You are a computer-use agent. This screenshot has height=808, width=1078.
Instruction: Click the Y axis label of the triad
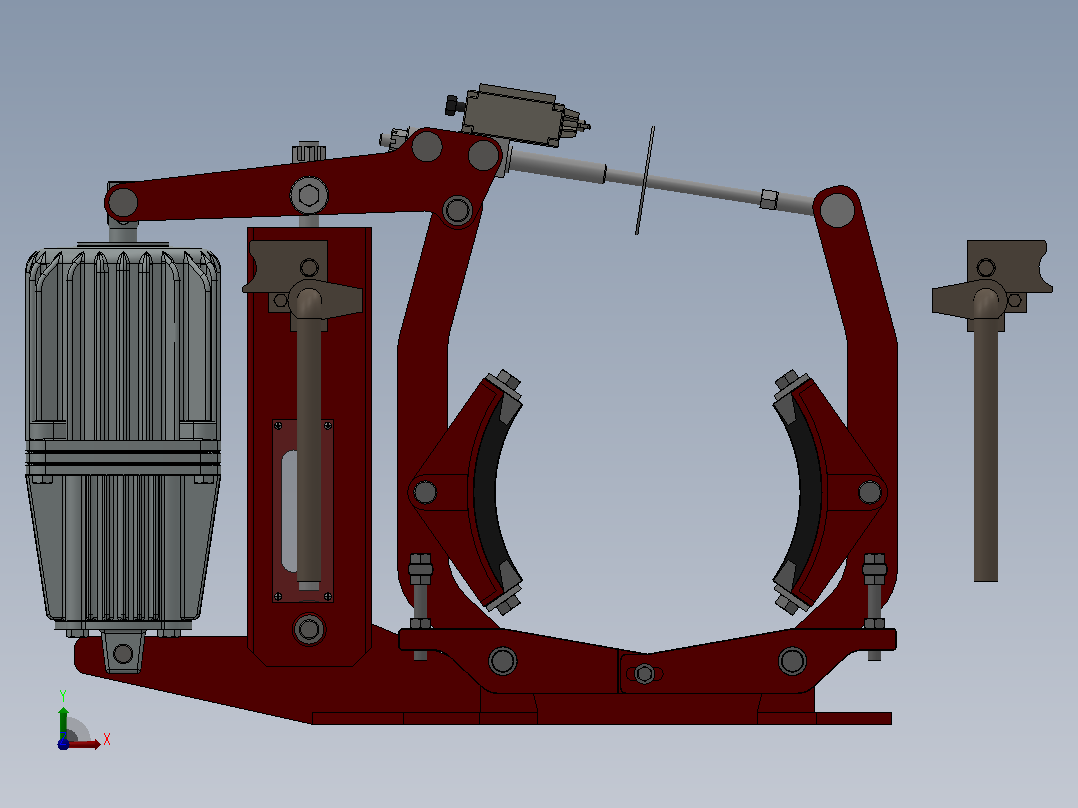(63, 696)
